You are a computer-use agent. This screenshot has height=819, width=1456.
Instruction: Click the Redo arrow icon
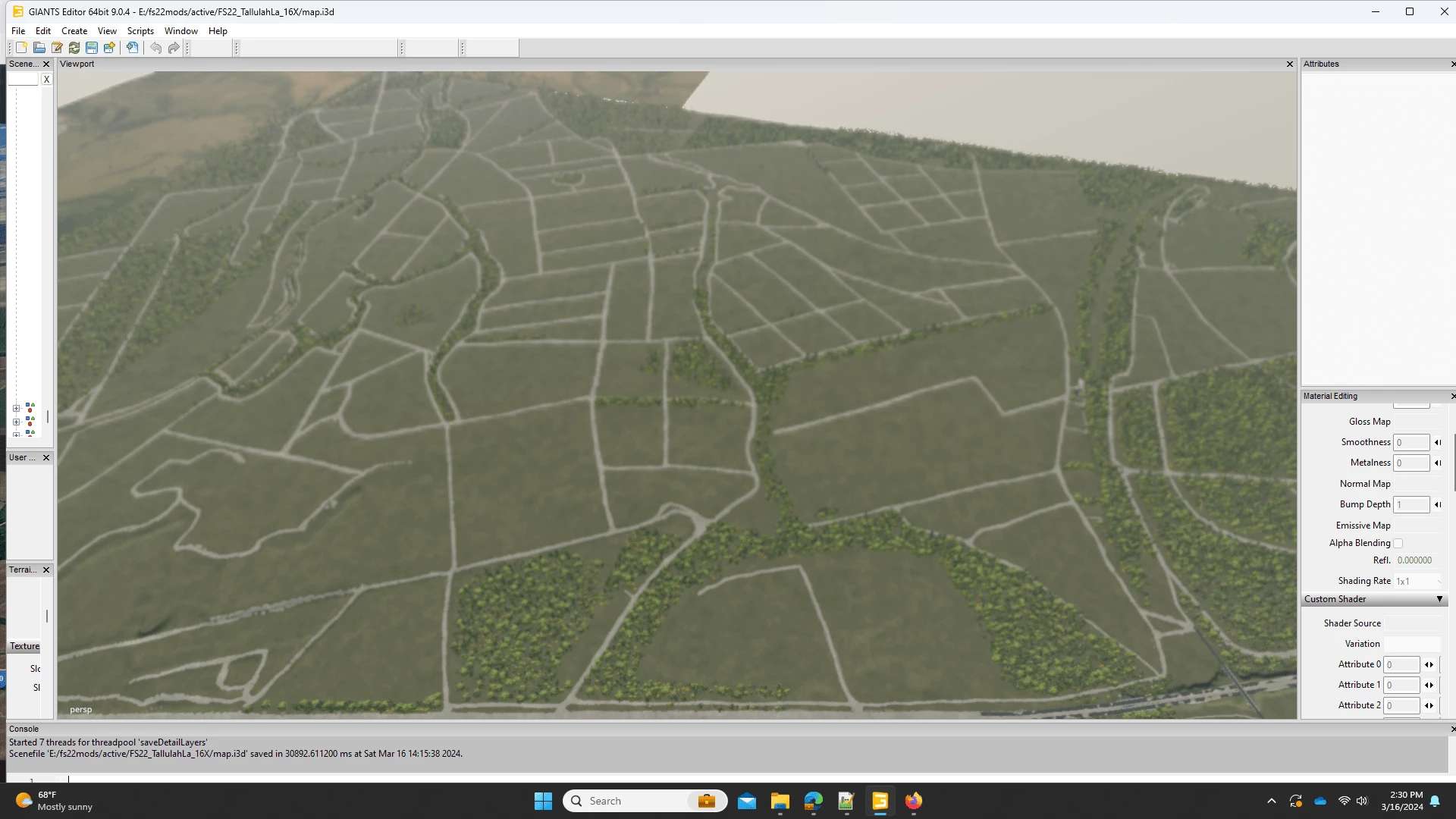tap(174, 48)
